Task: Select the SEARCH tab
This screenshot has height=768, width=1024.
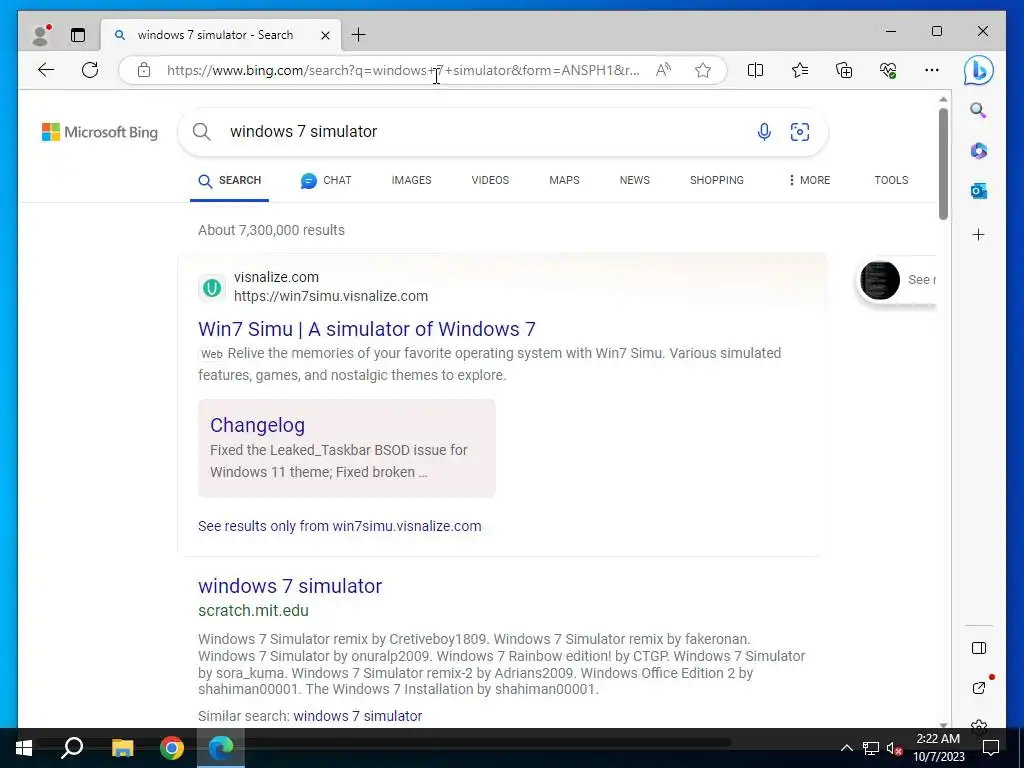Action: click(230, 180)
